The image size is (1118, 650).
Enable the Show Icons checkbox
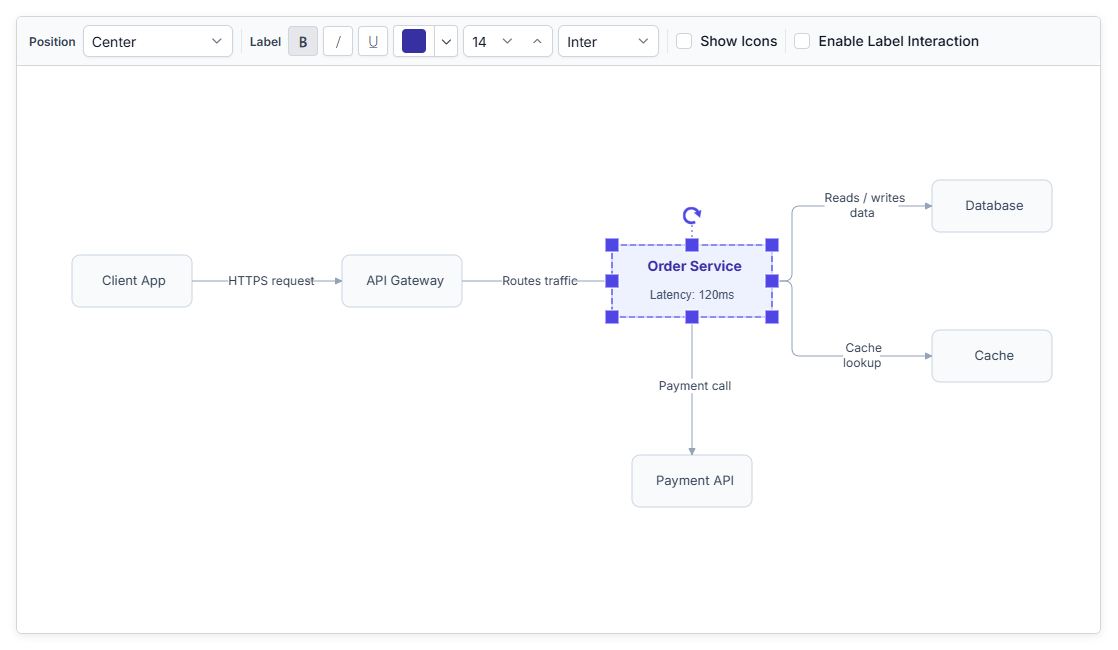tap(684, 41)
